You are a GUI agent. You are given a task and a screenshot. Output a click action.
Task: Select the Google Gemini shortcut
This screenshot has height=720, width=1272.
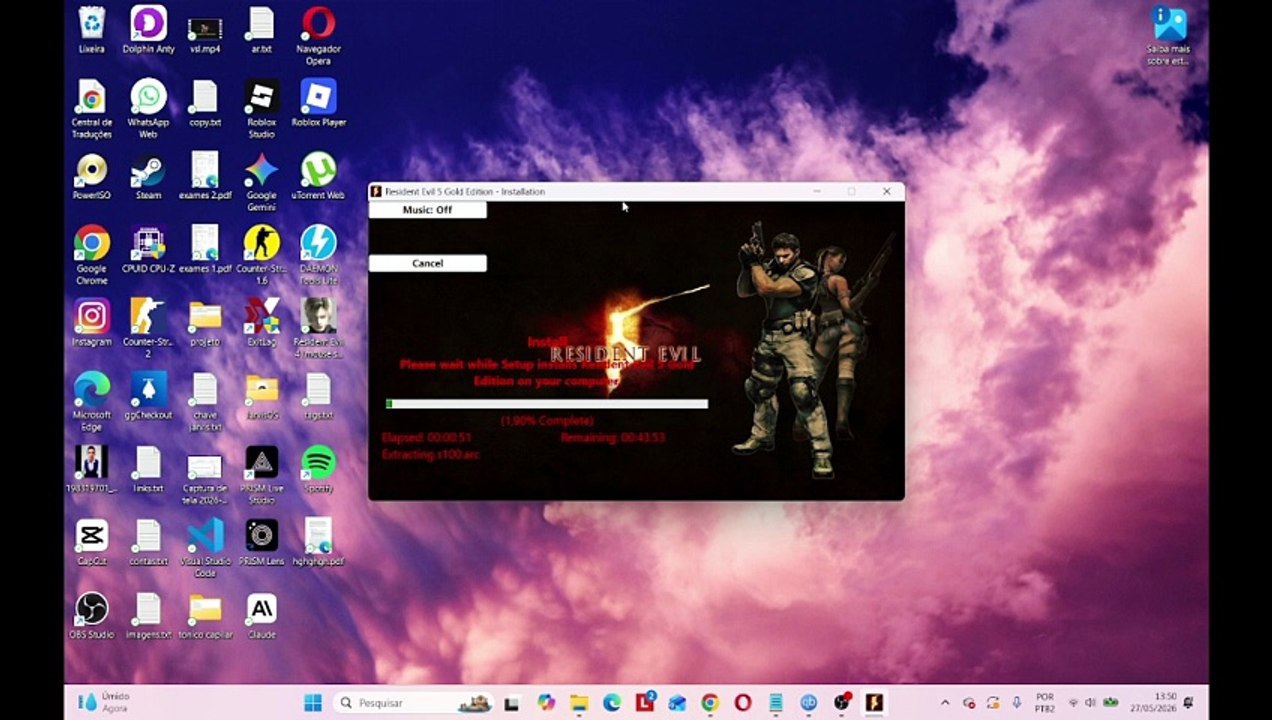261,182
